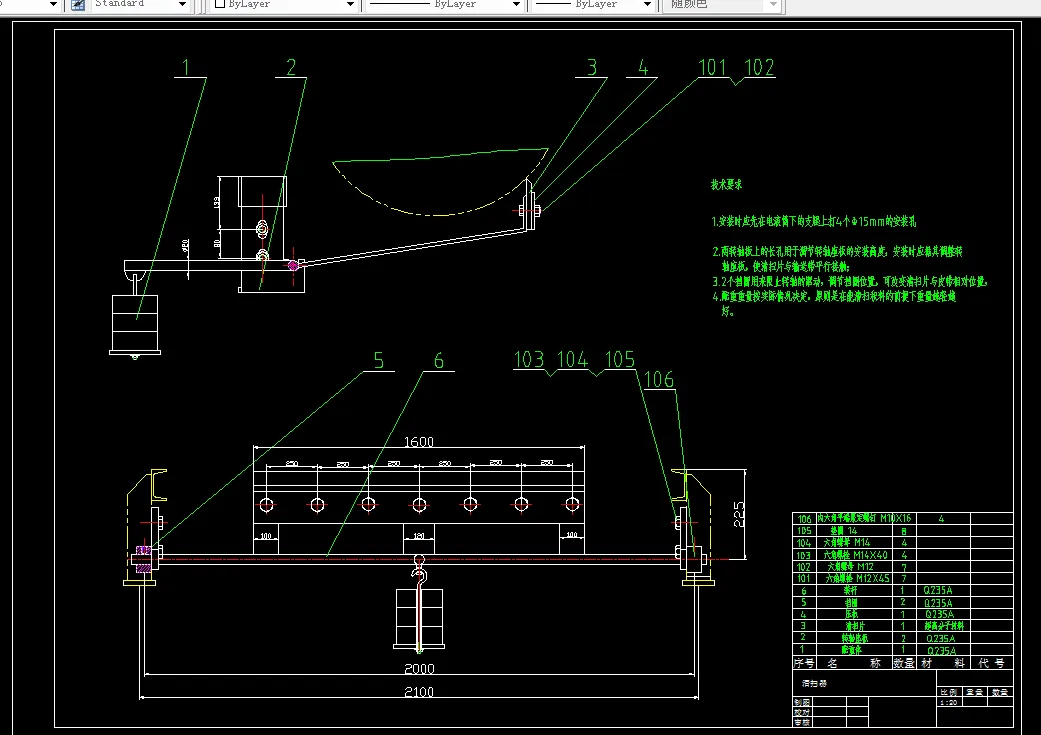Select balloon label "102" in the top view

pos(760,67)
